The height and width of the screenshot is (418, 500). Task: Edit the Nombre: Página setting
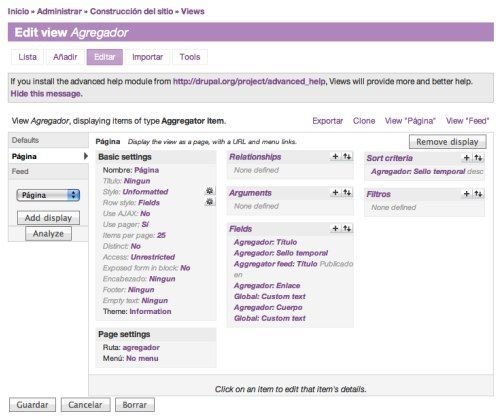click(147, 170)
